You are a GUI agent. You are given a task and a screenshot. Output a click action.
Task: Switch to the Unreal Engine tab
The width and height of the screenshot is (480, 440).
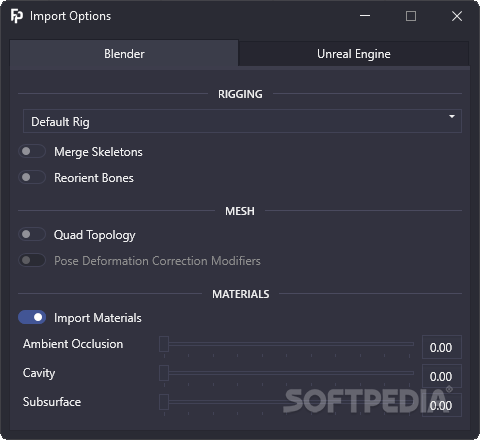point(354,54)
